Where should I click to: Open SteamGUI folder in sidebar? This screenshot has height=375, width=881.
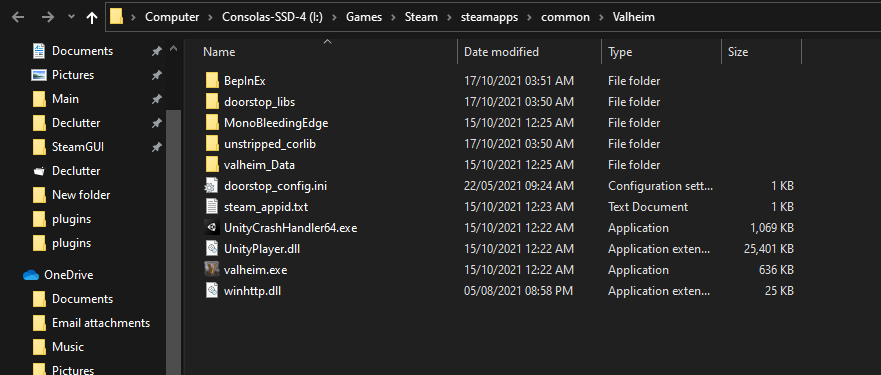point(78,147)
